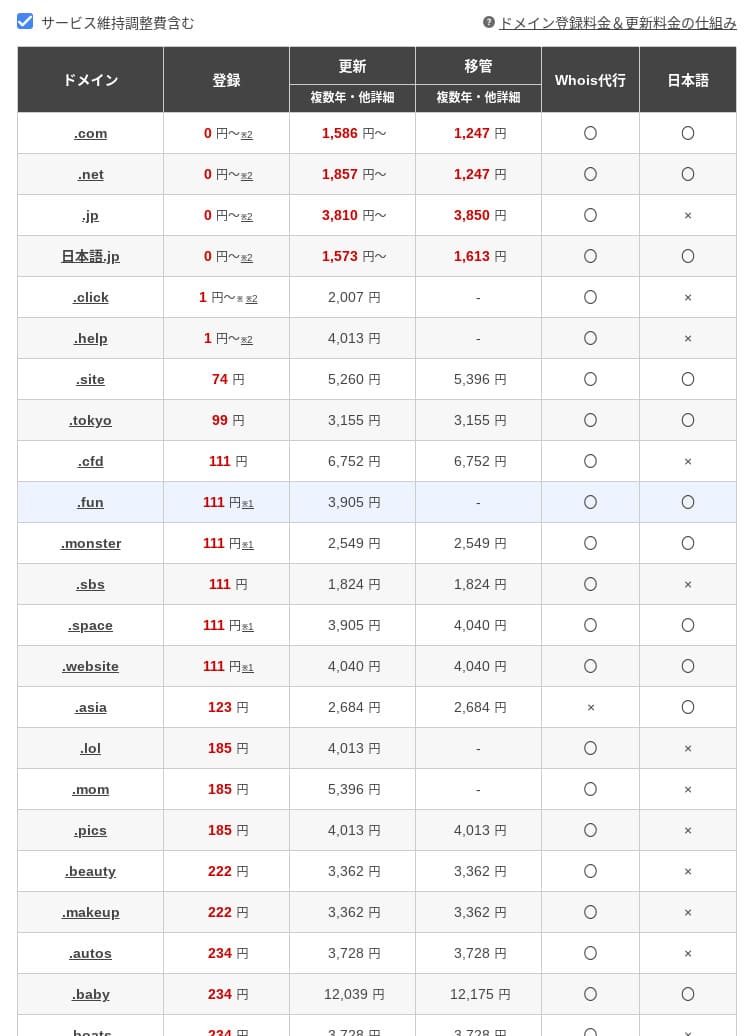Open the .fun domain link
This screenshot has height=1036, width=751.
(90, 503)
